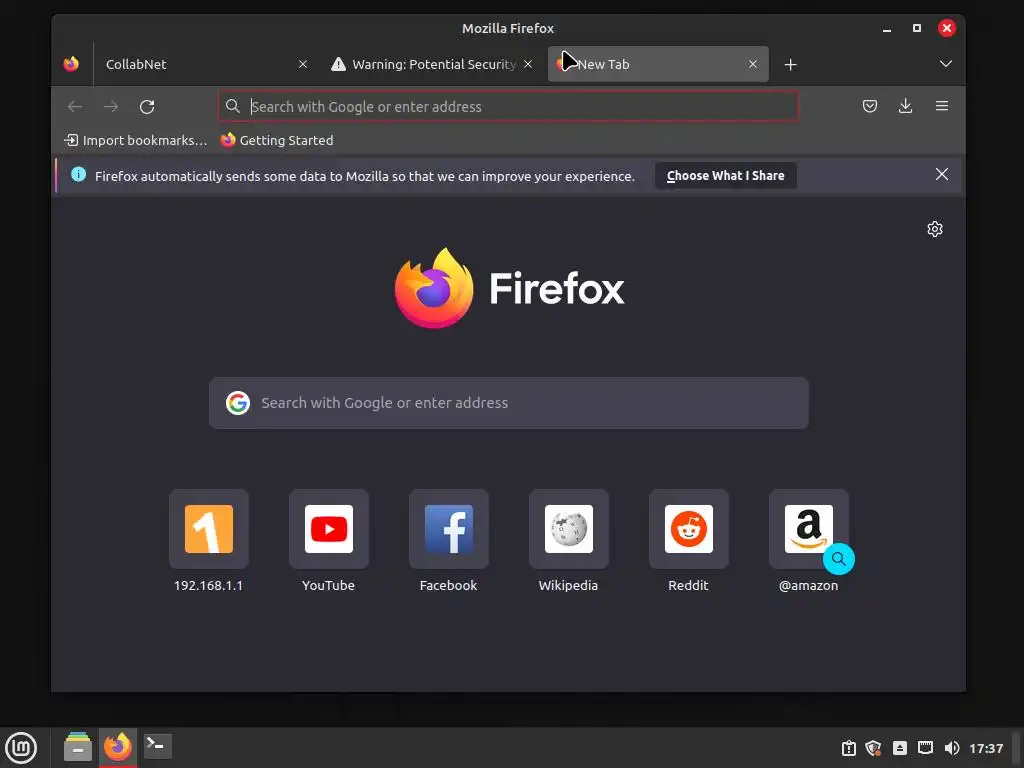Maximize the Mozilla Firefox window
Viewport: 1024px width, 768px height.
coord(917,28)
